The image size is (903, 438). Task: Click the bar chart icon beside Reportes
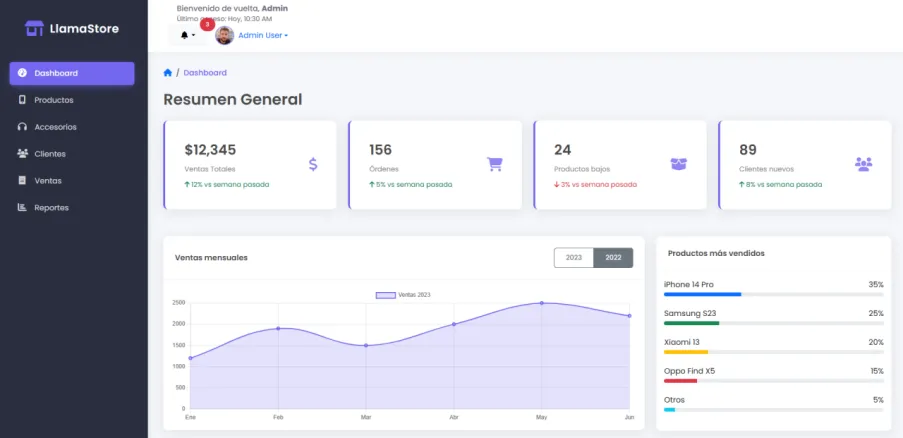[x=22, y=207]
